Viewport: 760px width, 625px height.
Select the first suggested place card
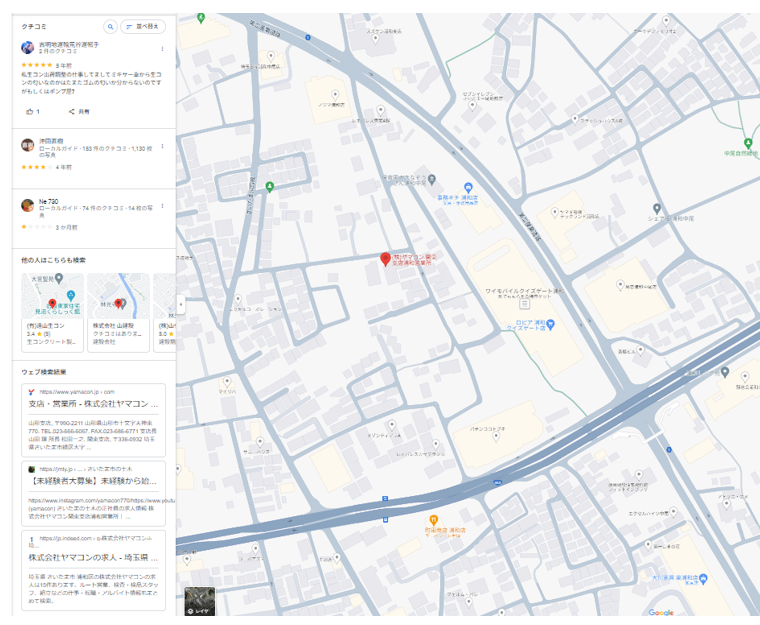tap(52, 310)
